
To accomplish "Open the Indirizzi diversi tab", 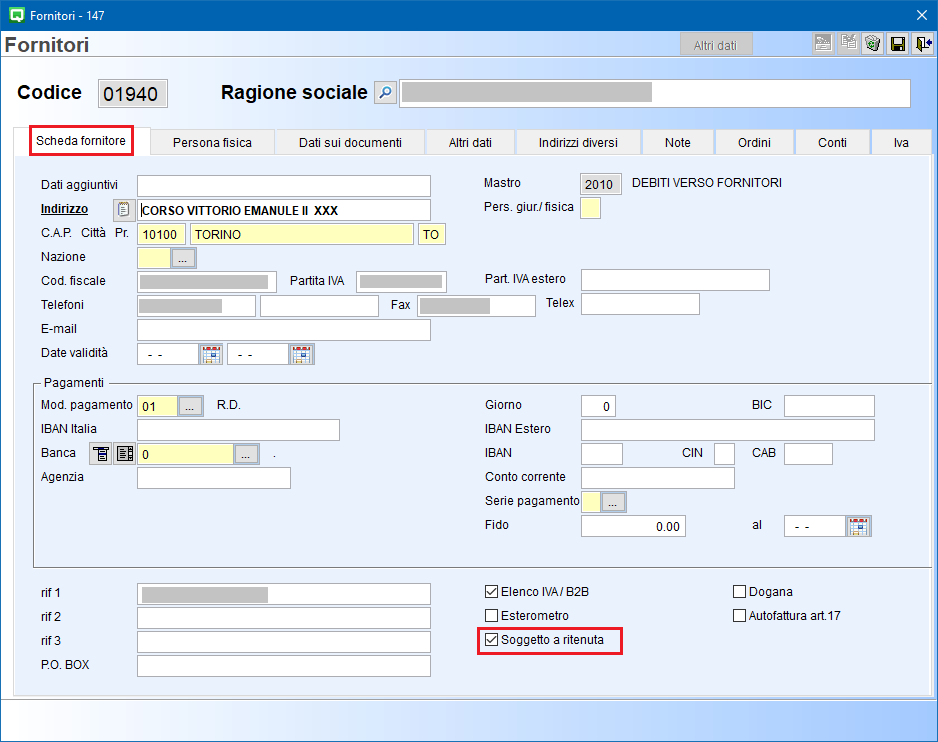I will [578, 143].
